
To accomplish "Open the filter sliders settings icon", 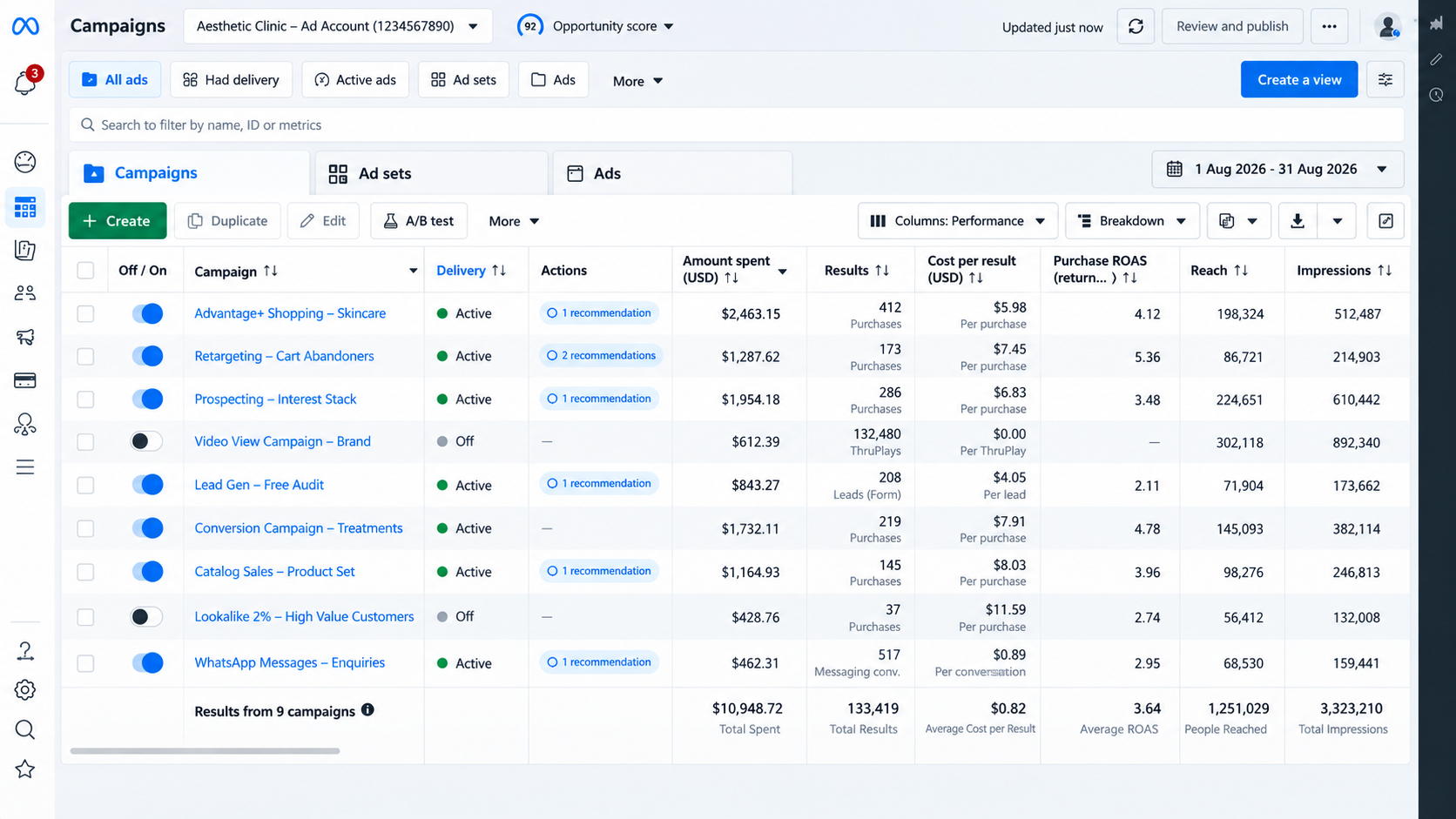I will coord(1385,79).
